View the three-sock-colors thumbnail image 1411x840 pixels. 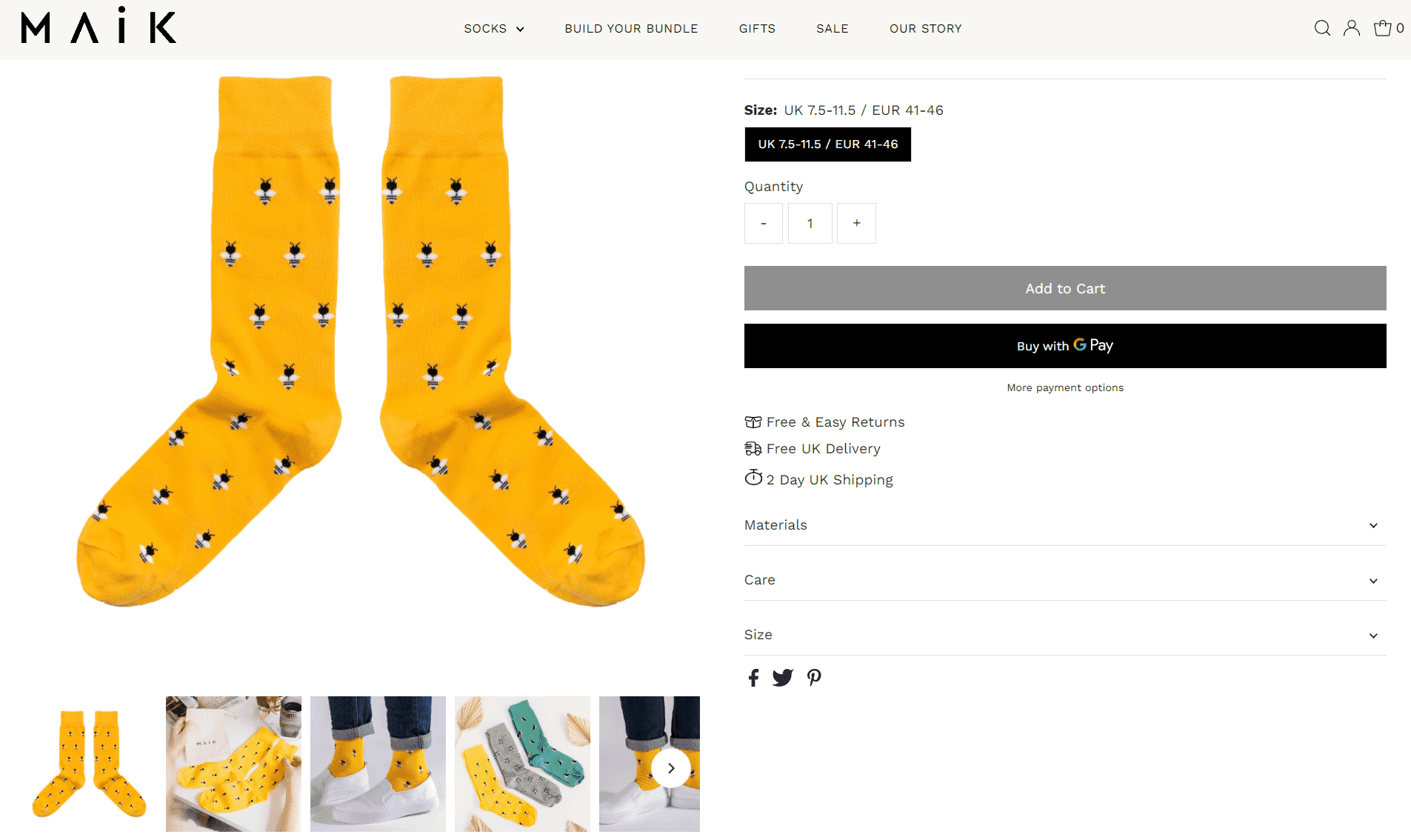tap(522, 764)
